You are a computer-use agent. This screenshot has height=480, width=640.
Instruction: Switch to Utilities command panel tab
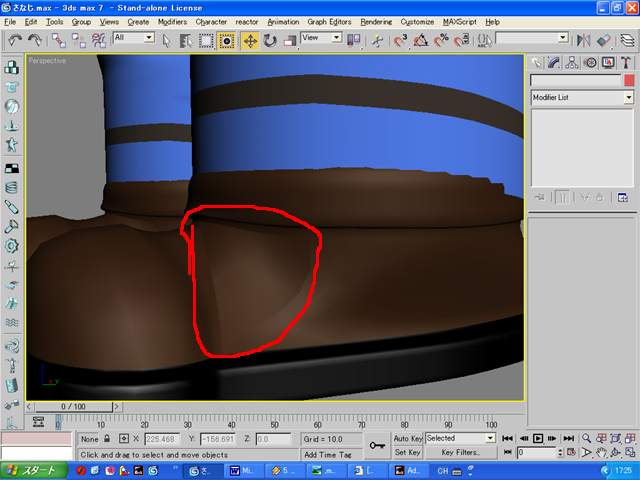[x=626, y=62]
